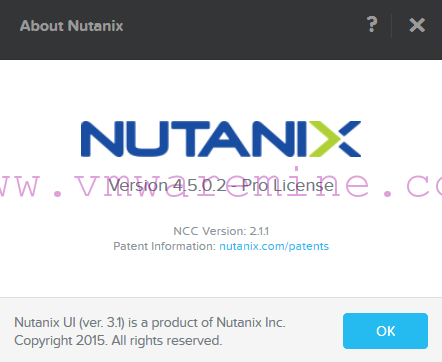Image resolution: width=442 pixels, height=362 pixels.
Task: Click the NCC Version label
Action: (210, 231)
